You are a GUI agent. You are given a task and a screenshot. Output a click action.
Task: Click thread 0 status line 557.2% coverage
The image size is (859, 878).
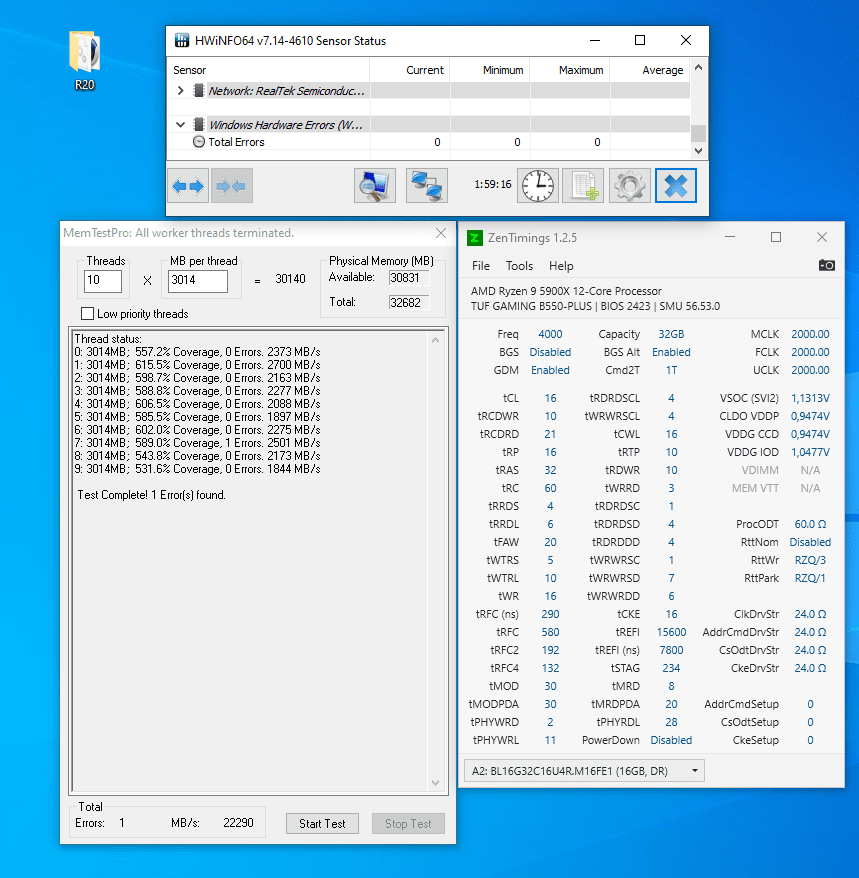(x=197, y=352)
